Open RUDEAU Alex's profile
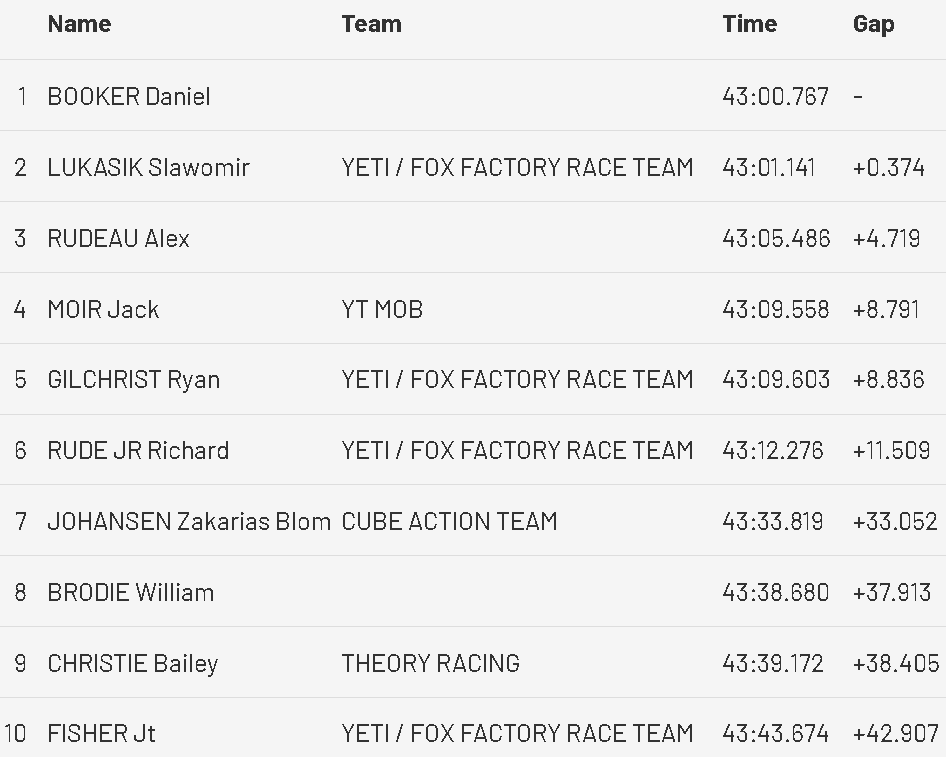Screen dimensions: 950x757 (118, 238)
